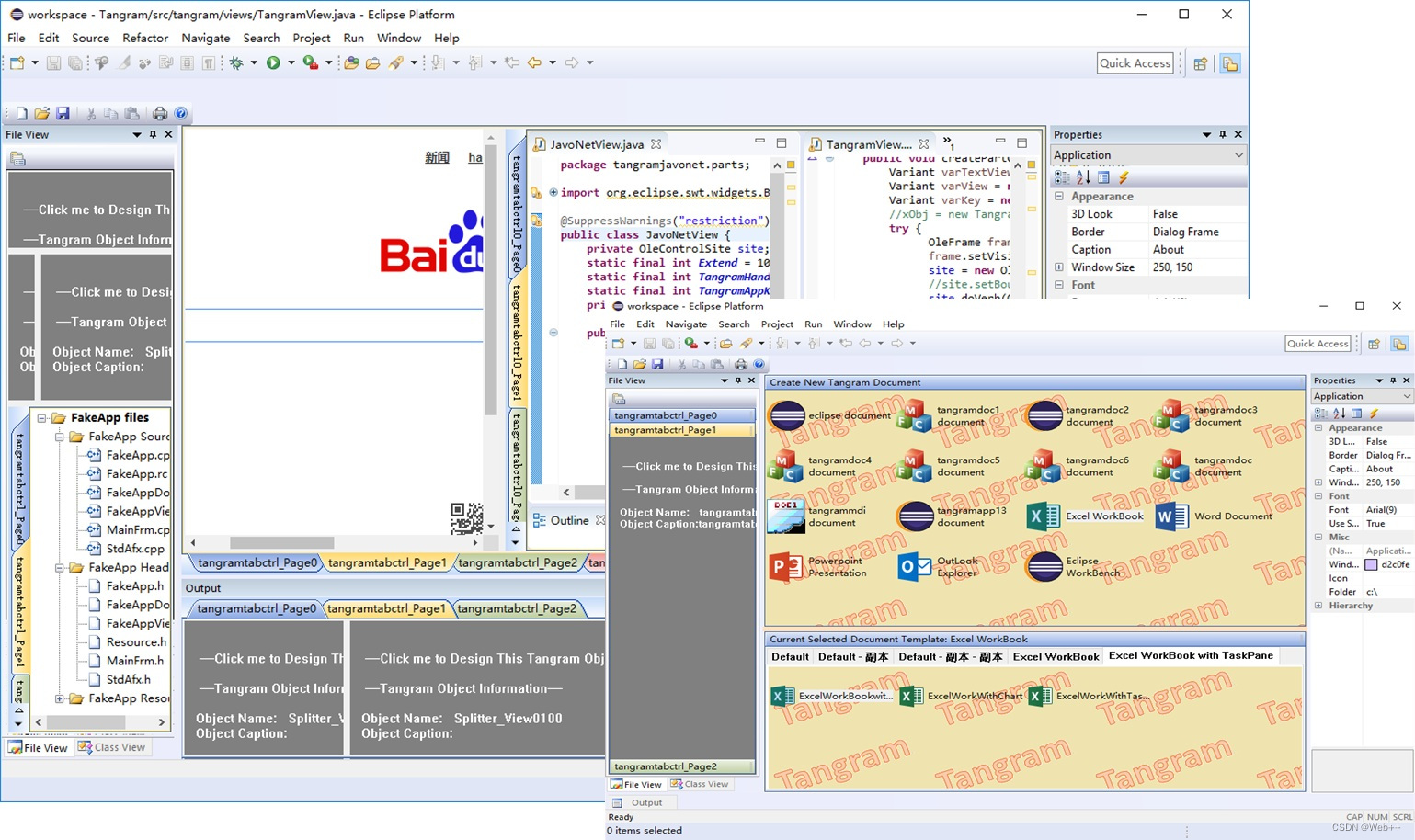Viewport: 1415px width, 840px height.
Task: Open the Navigate menu in front window
Action: (x=686, y=324)
